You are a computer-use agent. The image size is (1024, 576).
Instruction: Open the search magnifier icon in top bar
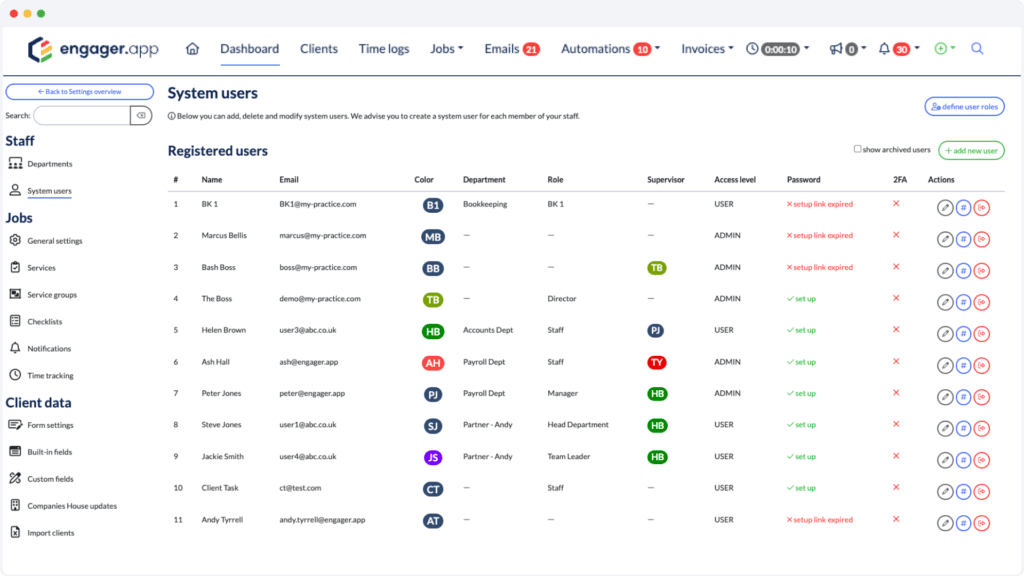977,48
